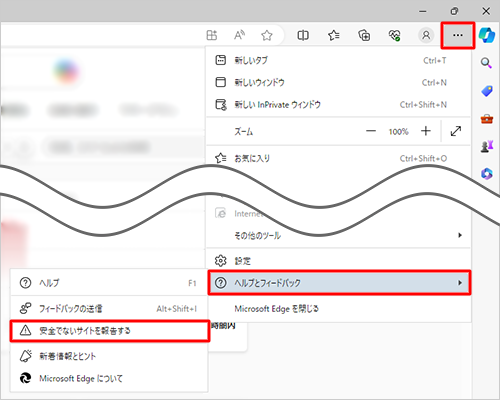Decrease zoom with the minus button
The width and height of the screenshot is (500, 400).
371,131
